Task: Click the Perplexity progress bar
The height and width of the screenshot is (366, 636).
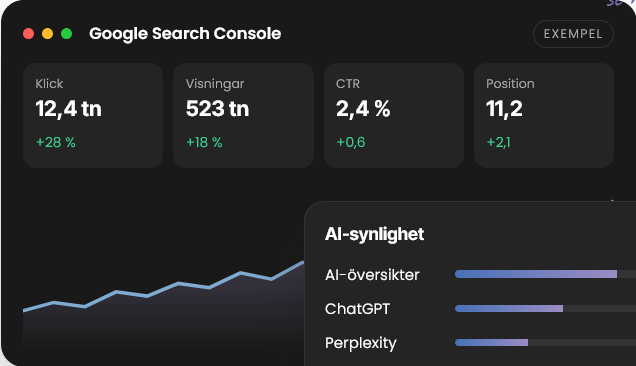Action: [x=545, y=343]
